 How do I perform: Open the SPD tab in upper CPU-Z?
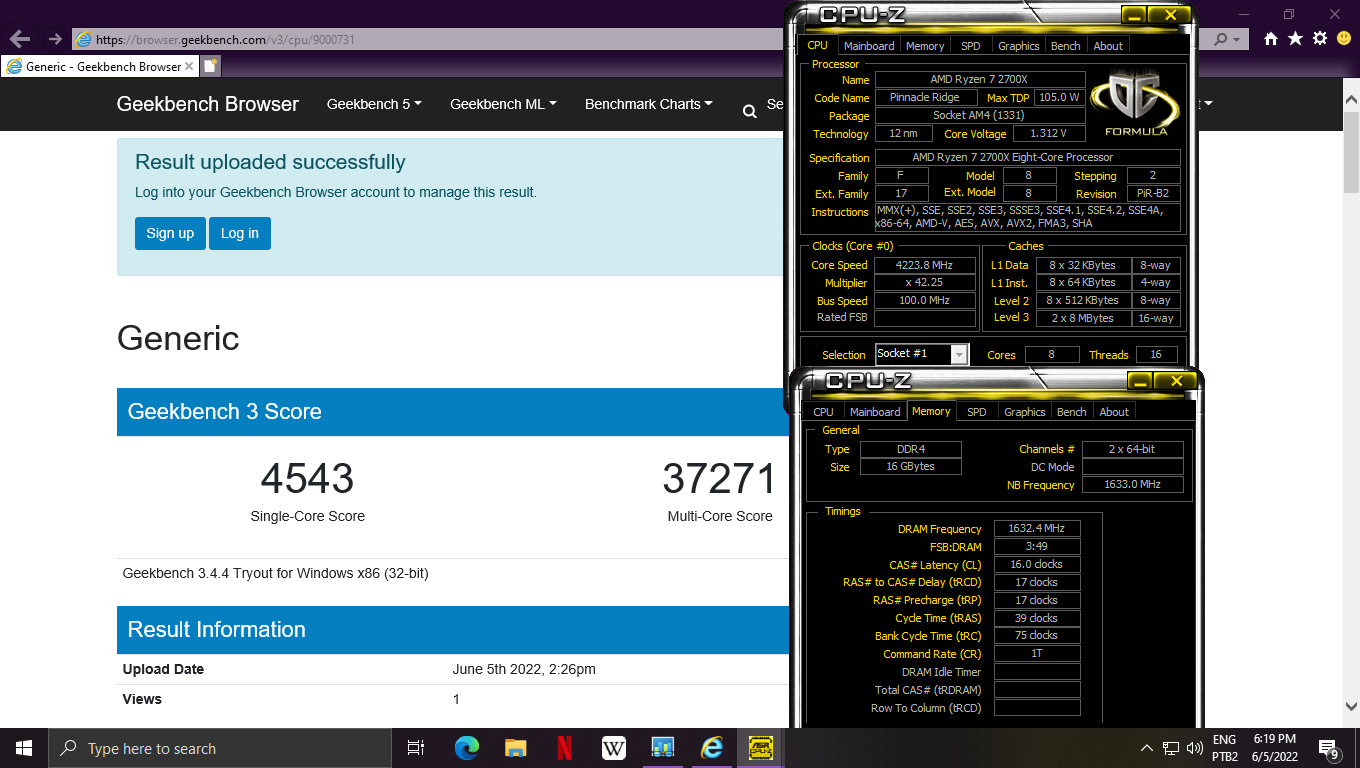click(x=971, y=46)
